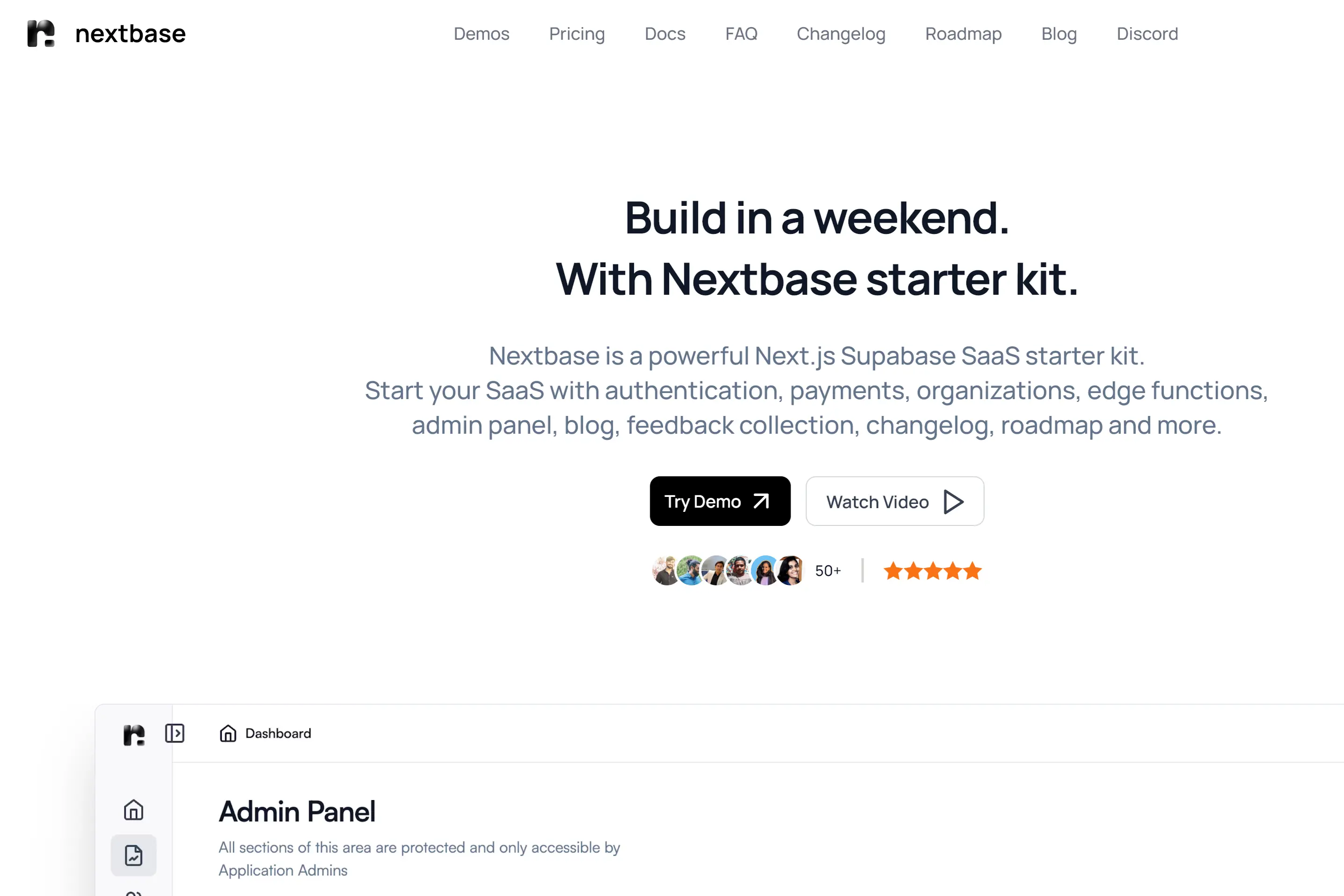Click the nextbase logo icon in header
The width and height of the screenshot is (1344, 896).
coord(41,34)
